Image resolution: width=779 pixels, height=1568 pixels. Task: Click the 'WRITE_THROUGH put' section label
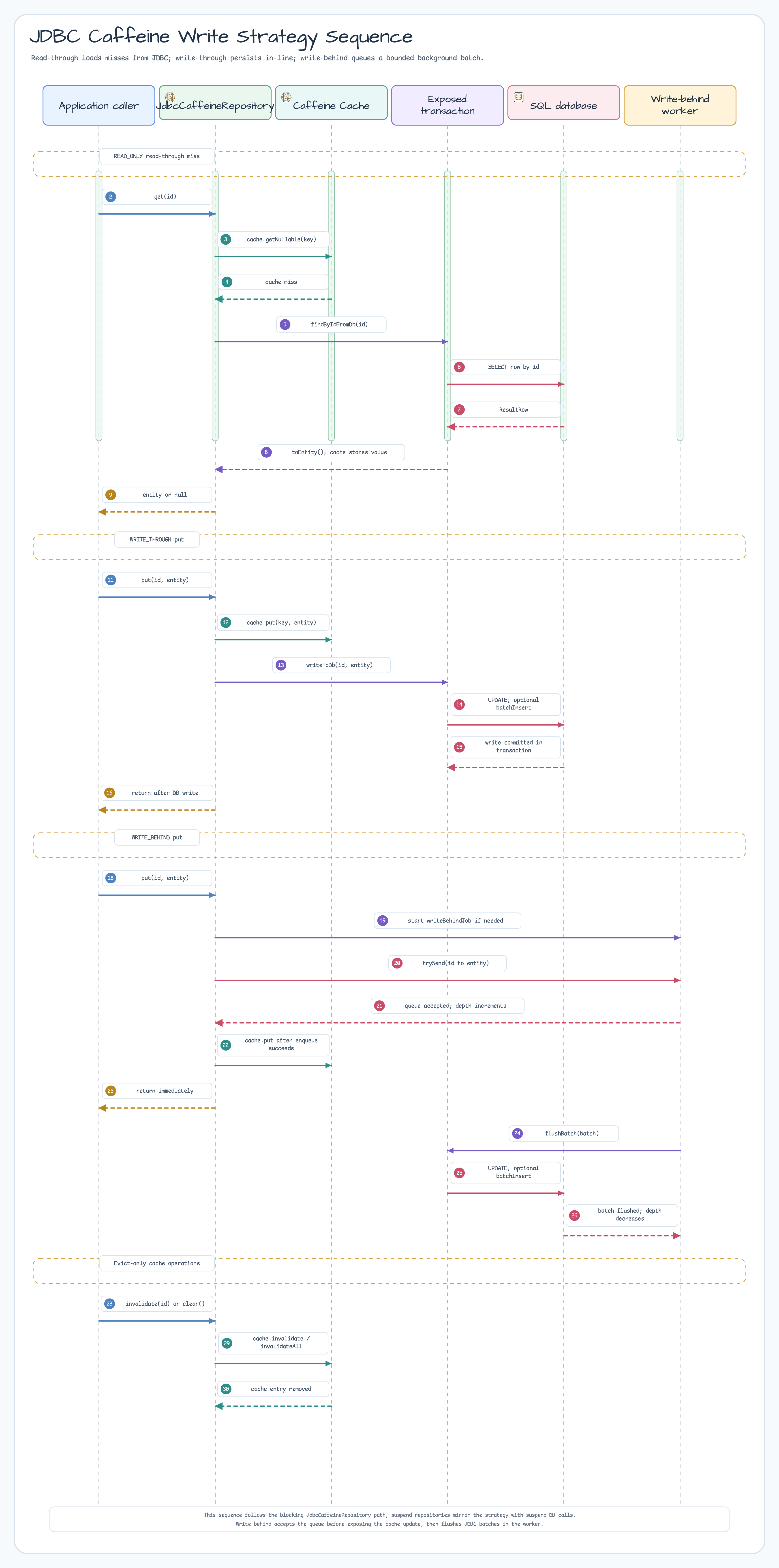(156, 540)
